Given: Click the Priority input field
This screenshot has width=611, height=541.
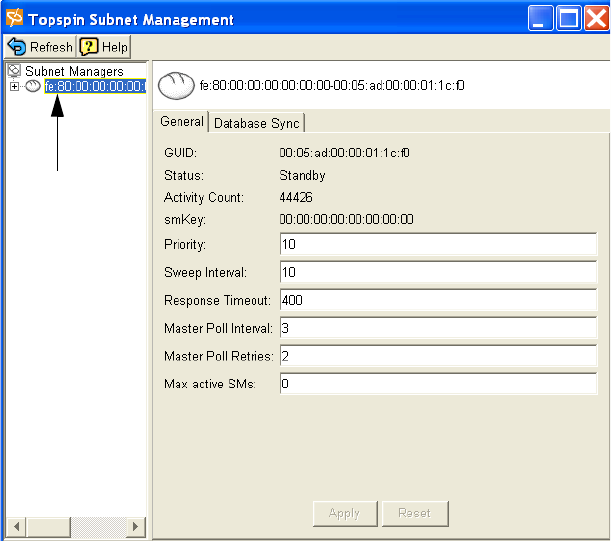Looking at the screenshot, I should point(438,244).
